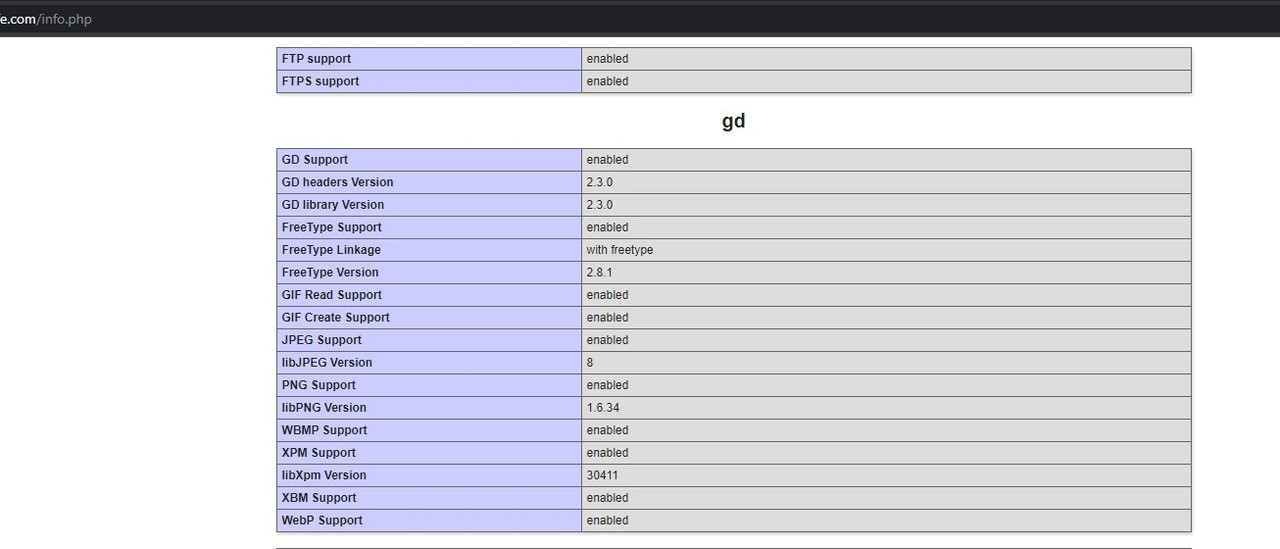Screen dimensions: 1280x549
Task: Select the 'GD library Version' row label
Action: pos(429,205)
